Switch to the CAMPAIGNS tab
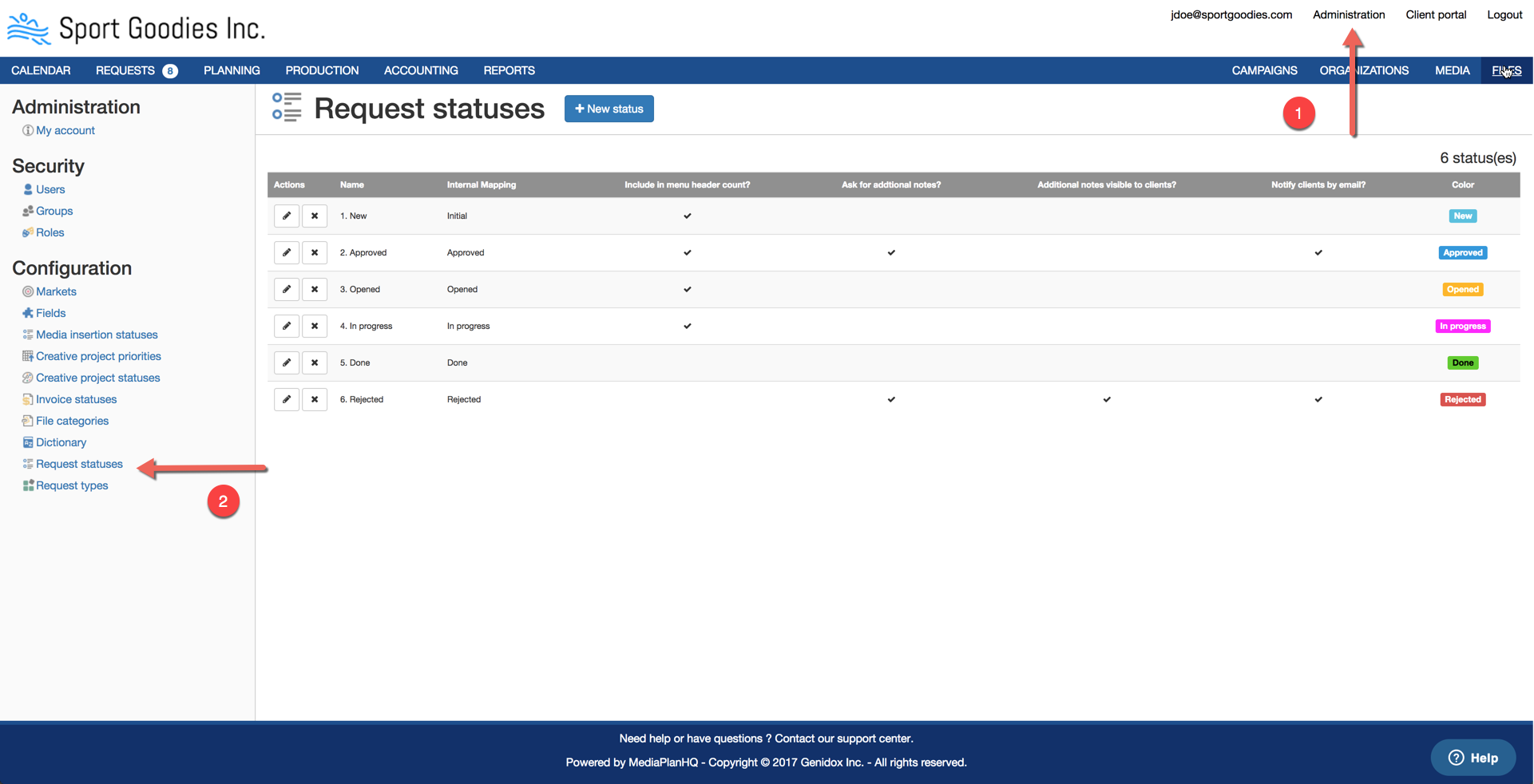This screenshot has height=784, width=1534. tap(1264, 70)
